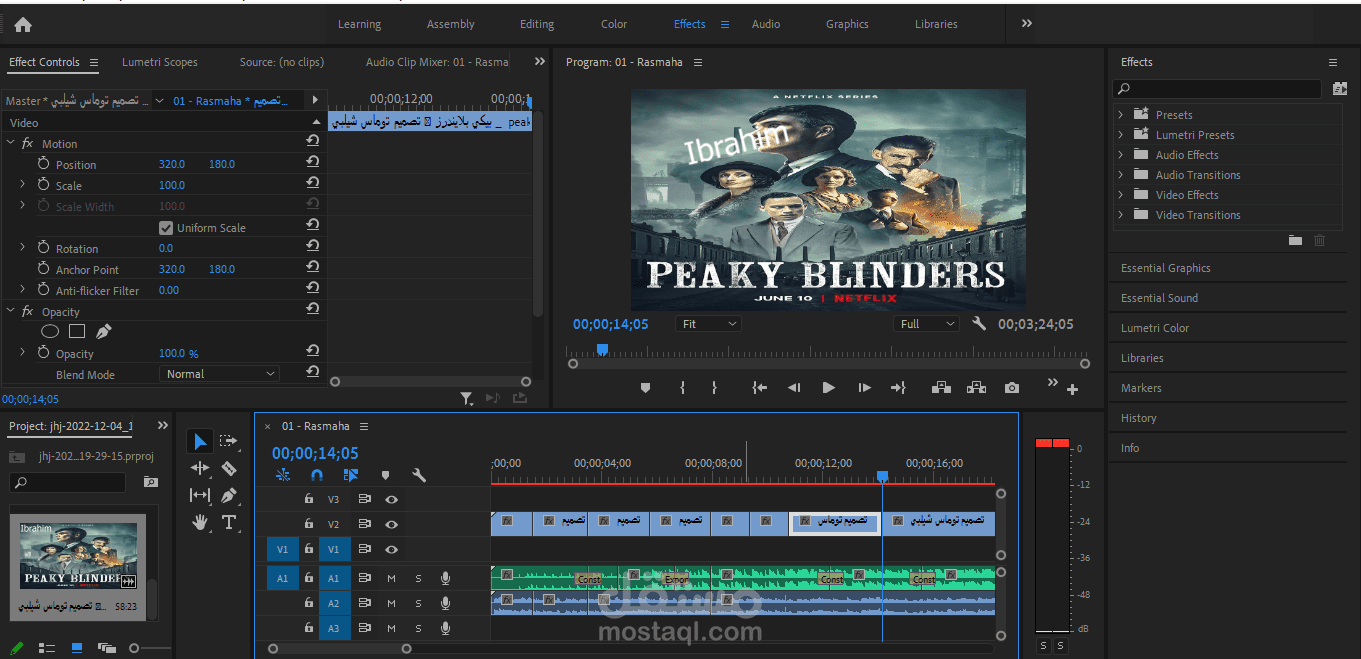Image resolution: width=1361 pixels, height=659 pixels.
Task: Select the Track Select Forward tool
Action: (x=229, y=441)
